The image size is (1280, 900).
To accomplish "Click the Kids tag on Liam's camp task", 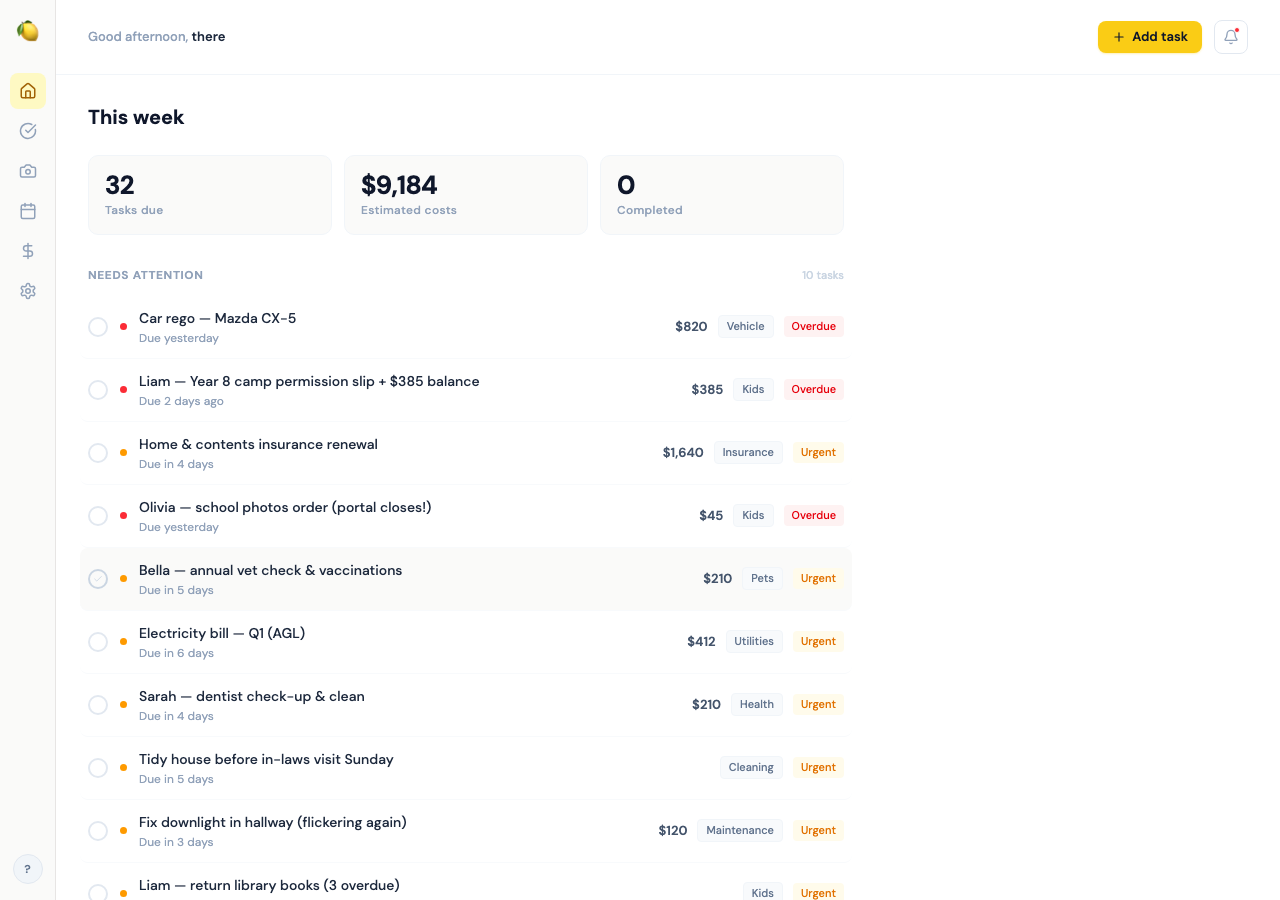I will pos(753,389).
